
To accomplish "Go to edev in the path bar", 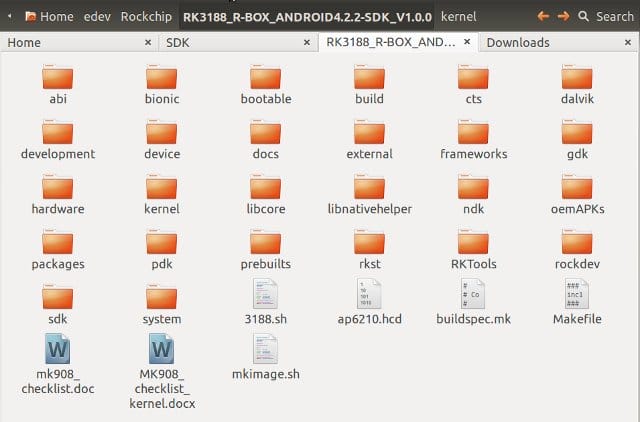I will [x=97, y=17].
